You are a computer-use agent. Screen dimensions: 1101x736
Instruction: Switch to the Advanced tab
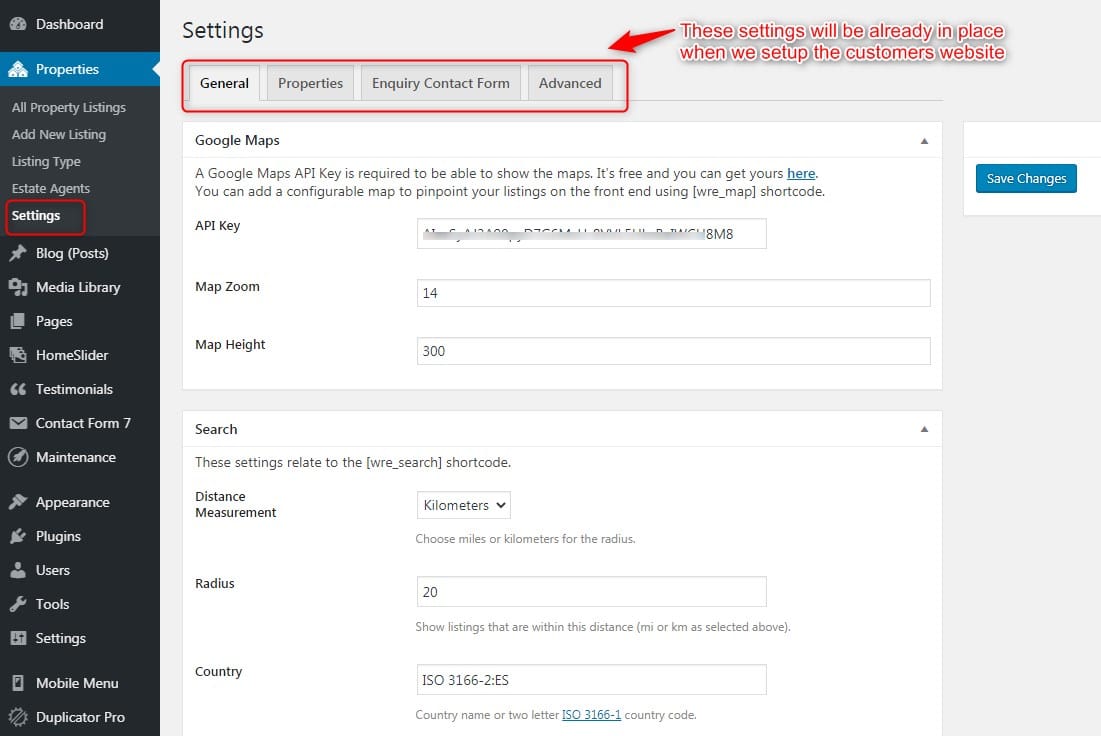[570, 83]
